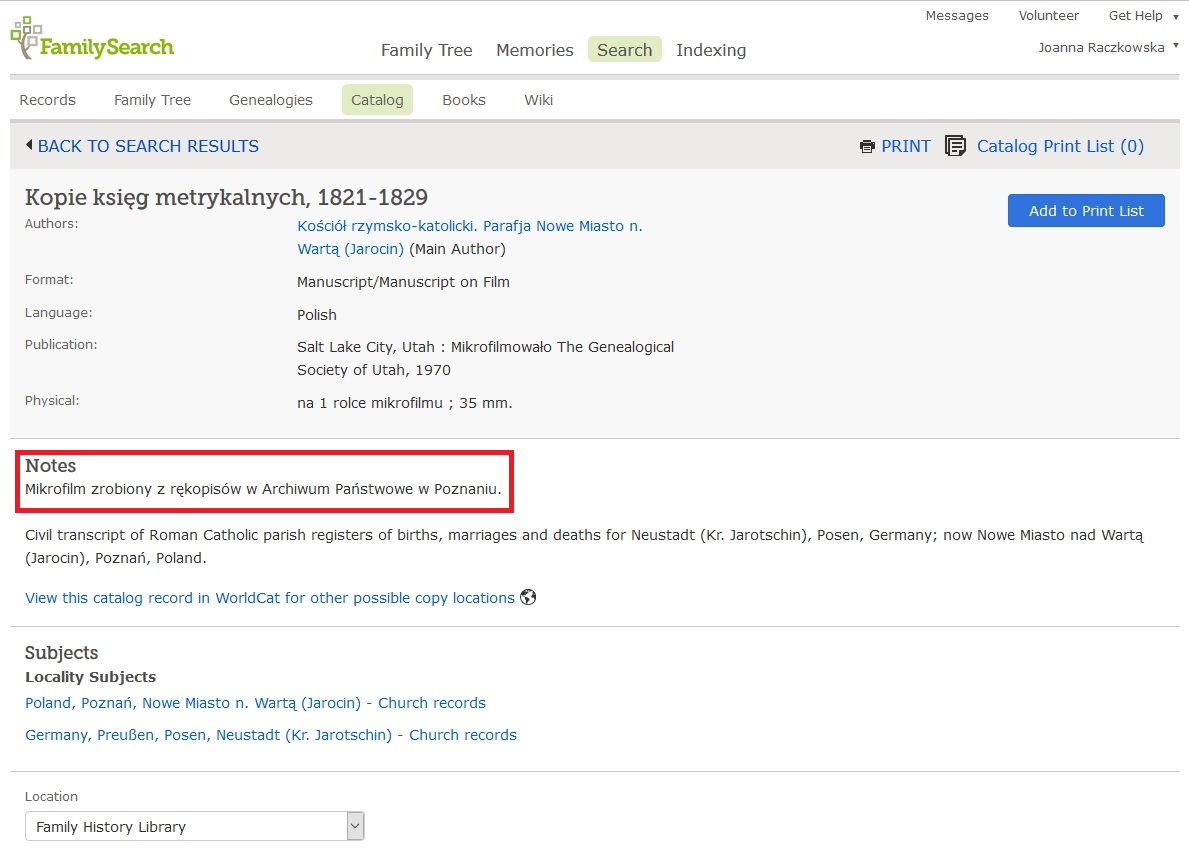Follow the Kościół rzymsko-katolicki author link
Screen dimensions: 1189x853
click(469, 226)
